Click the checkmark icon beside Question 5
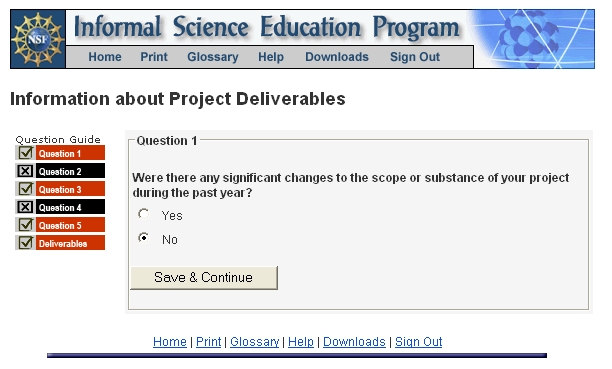 click(x=26, y=225)
